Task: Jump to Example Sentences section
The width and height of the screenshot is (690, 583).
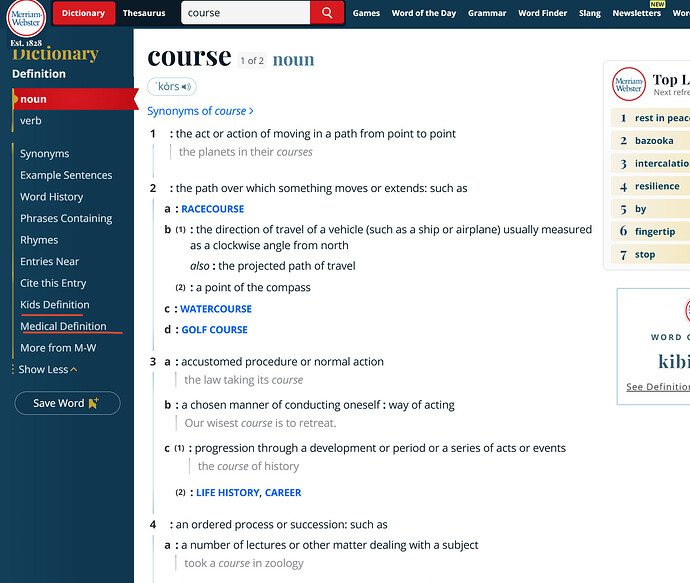Action: tap(66, 175)
